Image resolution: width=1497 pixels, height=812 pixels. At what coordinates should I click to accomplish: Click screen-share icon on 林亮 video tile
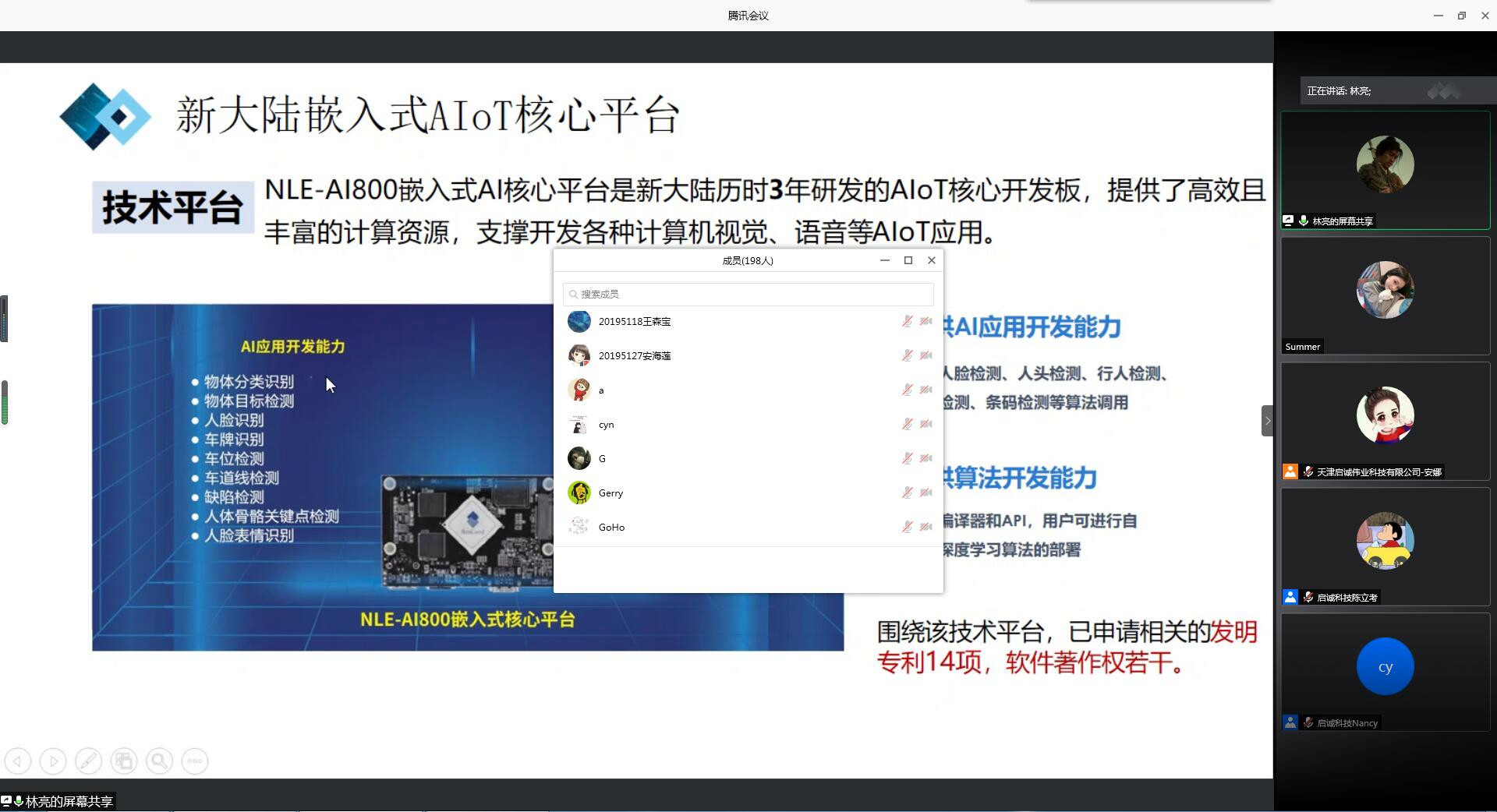point(1288,221)
